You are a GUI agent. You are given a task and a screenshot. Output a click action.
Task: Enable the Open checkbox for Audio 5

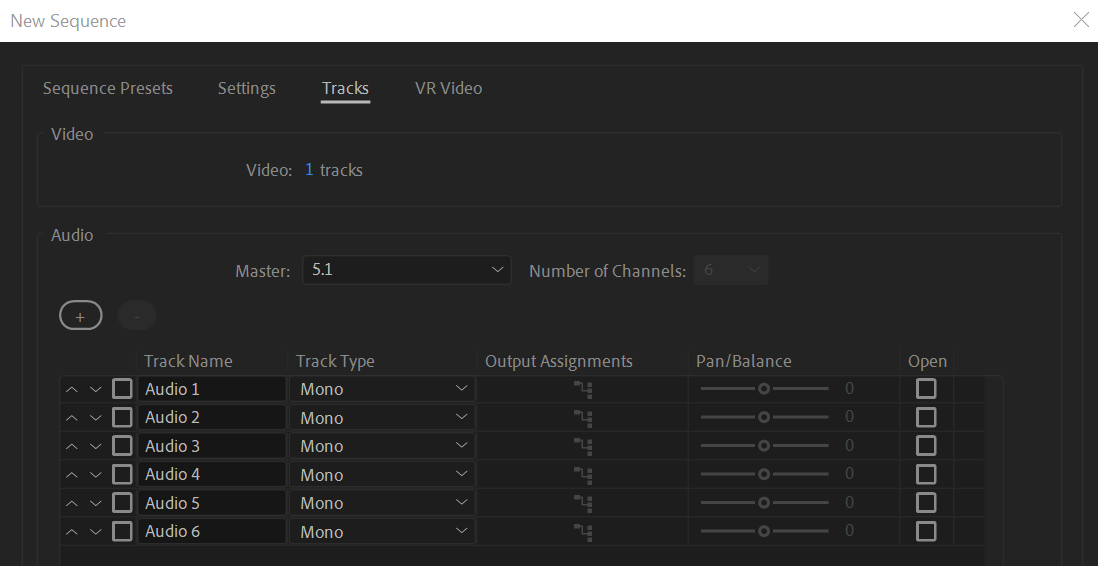click(x=926, y=503)
